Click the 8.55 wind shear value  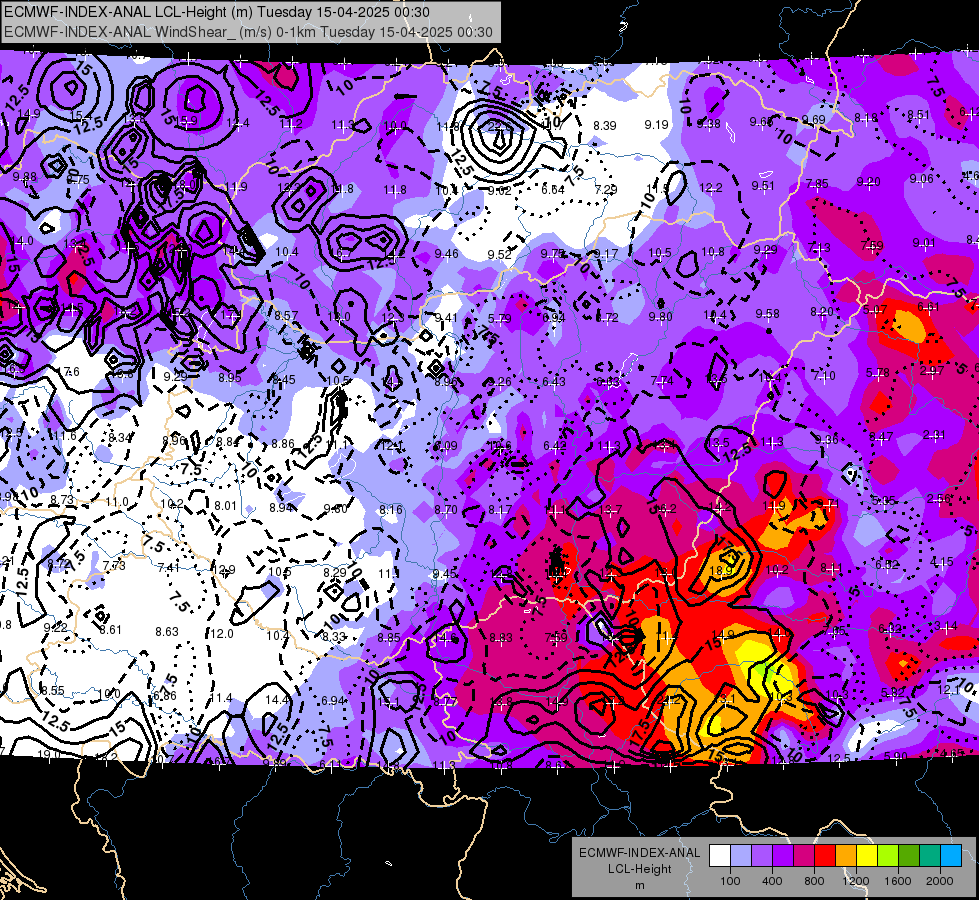click(52, 691)
